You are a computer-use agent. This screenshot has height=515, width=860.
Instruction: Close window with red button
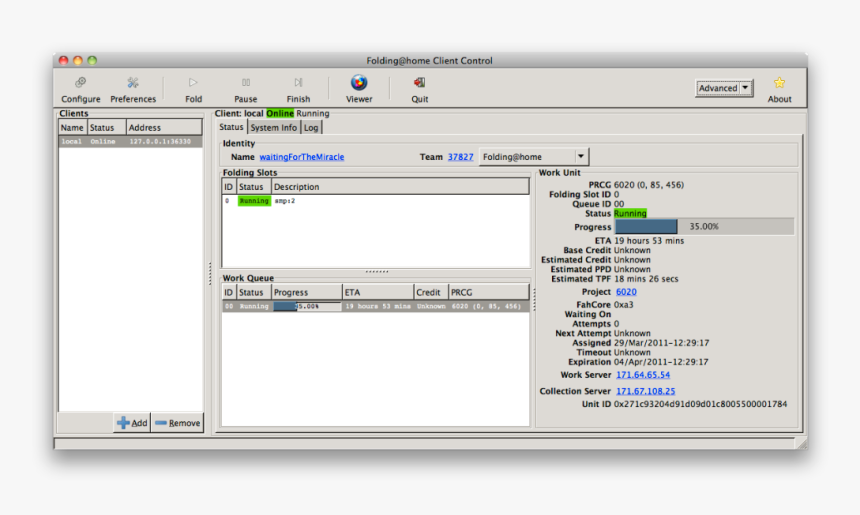click(x=64, y=60)
